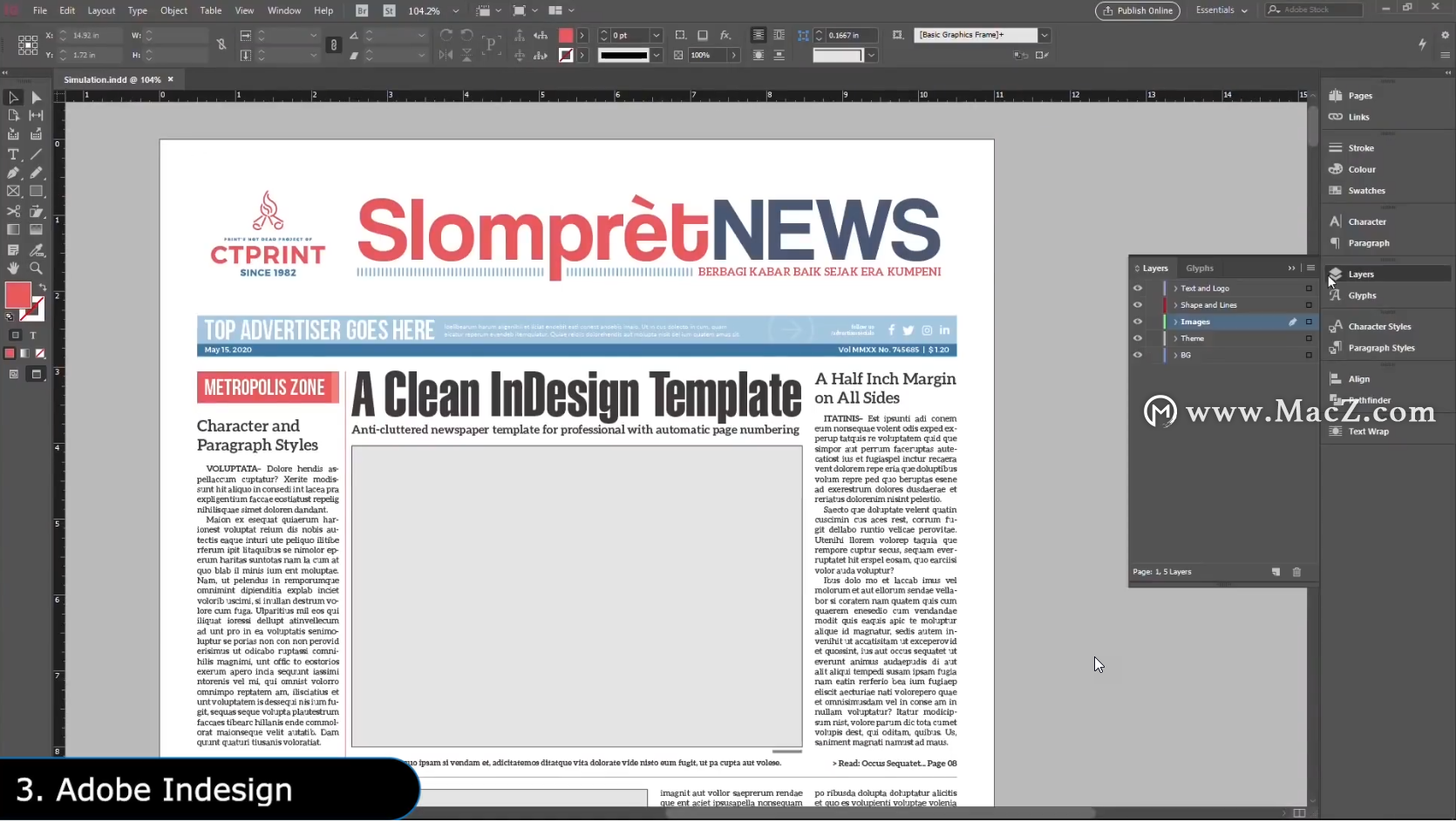Select the Line tool

tap(36, 154)
